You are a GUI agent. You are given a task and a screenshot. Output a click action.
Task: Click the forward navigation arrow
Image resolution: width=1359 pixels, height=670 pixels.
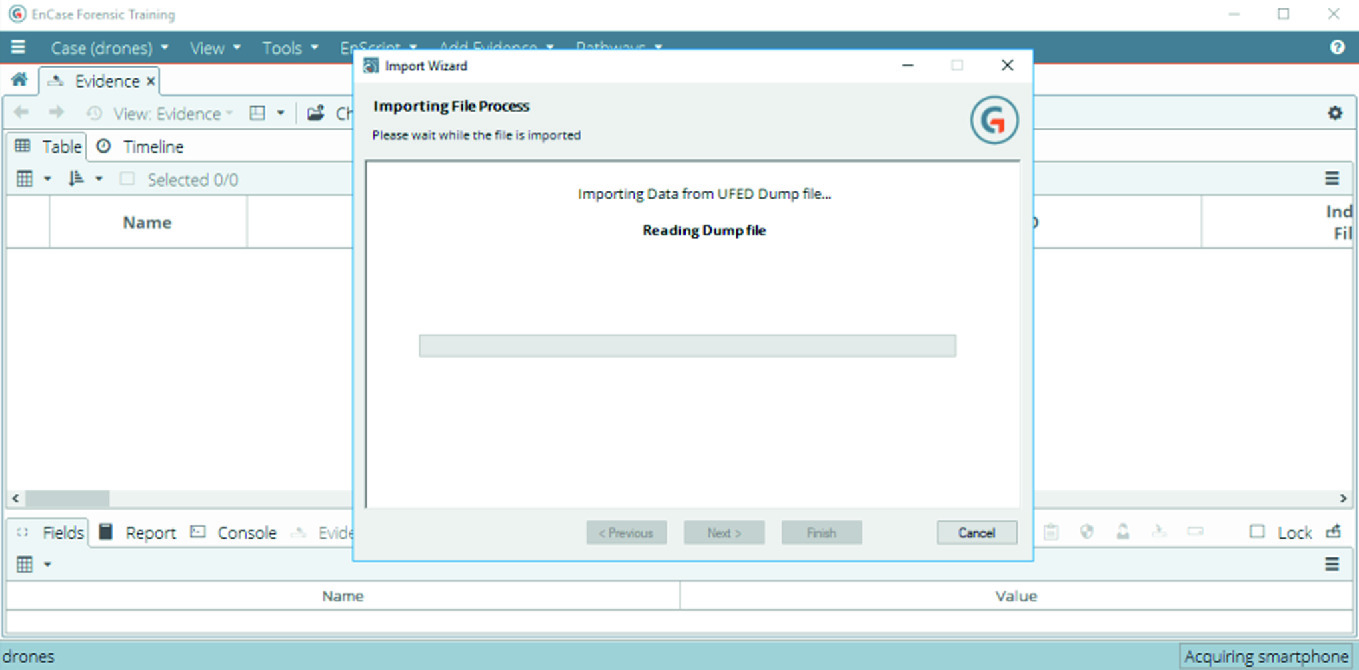pos(56,113)
